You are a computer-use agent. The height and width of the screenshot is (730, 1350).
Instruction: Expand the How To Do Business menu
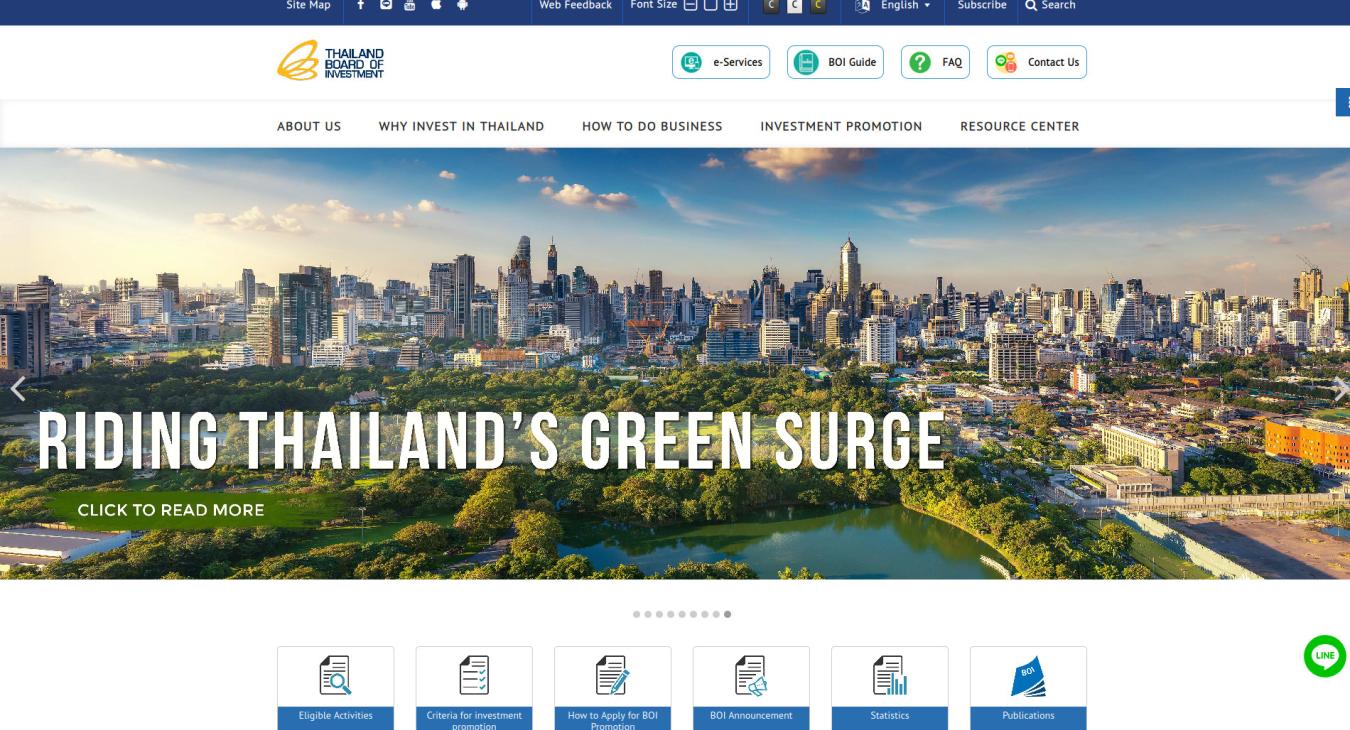coord(652,126)
